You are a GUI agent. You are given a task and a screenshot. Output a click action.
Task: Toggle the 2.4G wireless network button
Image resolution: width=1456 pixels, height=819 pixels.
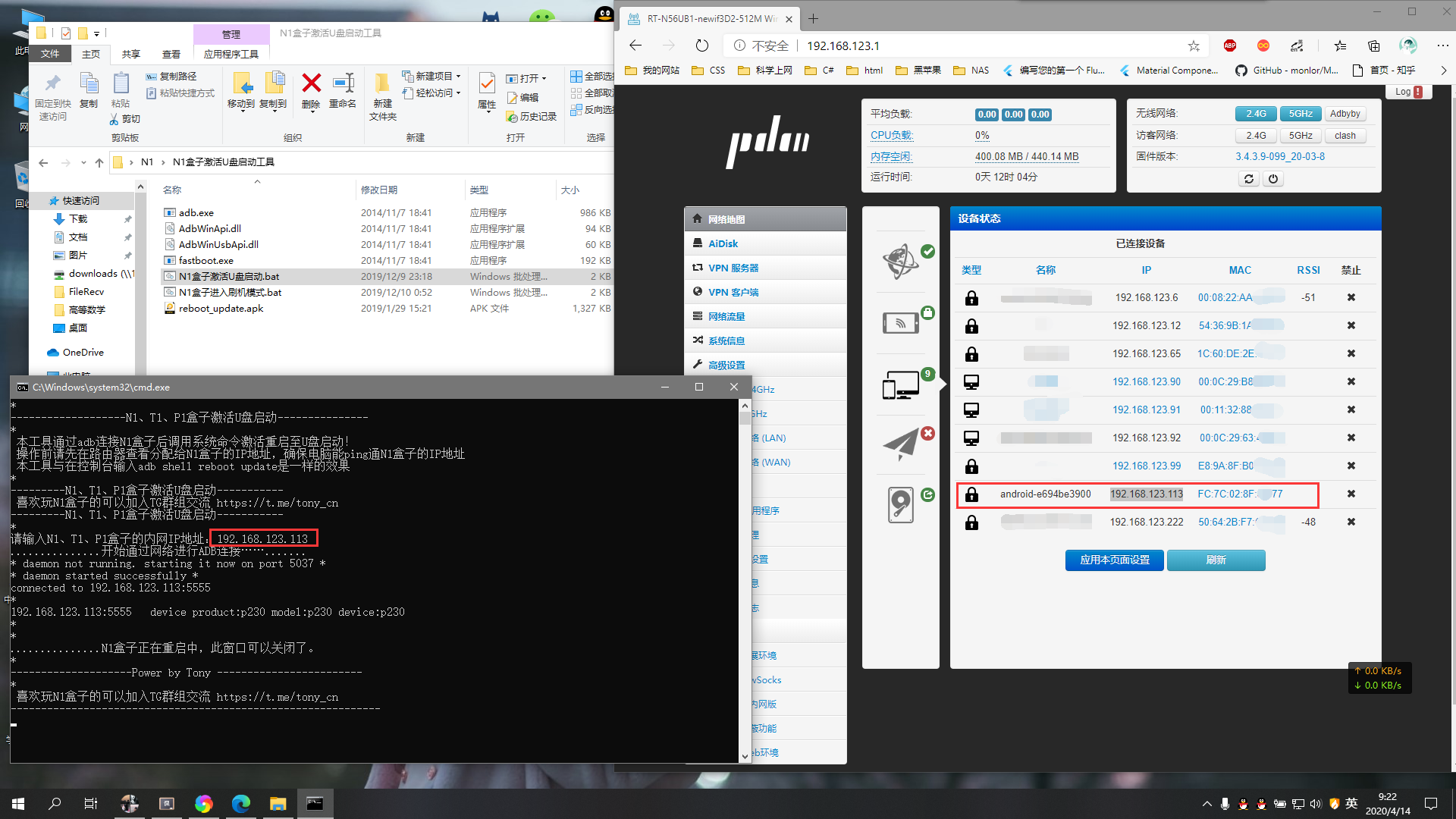pos(1256,114)
